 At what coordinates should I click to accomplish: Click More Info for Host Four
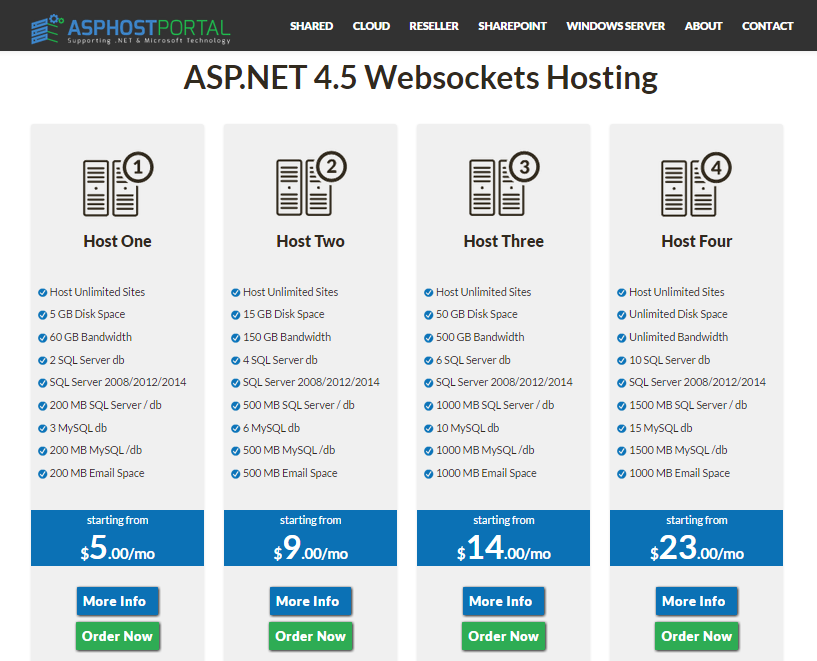coord(697,601)
